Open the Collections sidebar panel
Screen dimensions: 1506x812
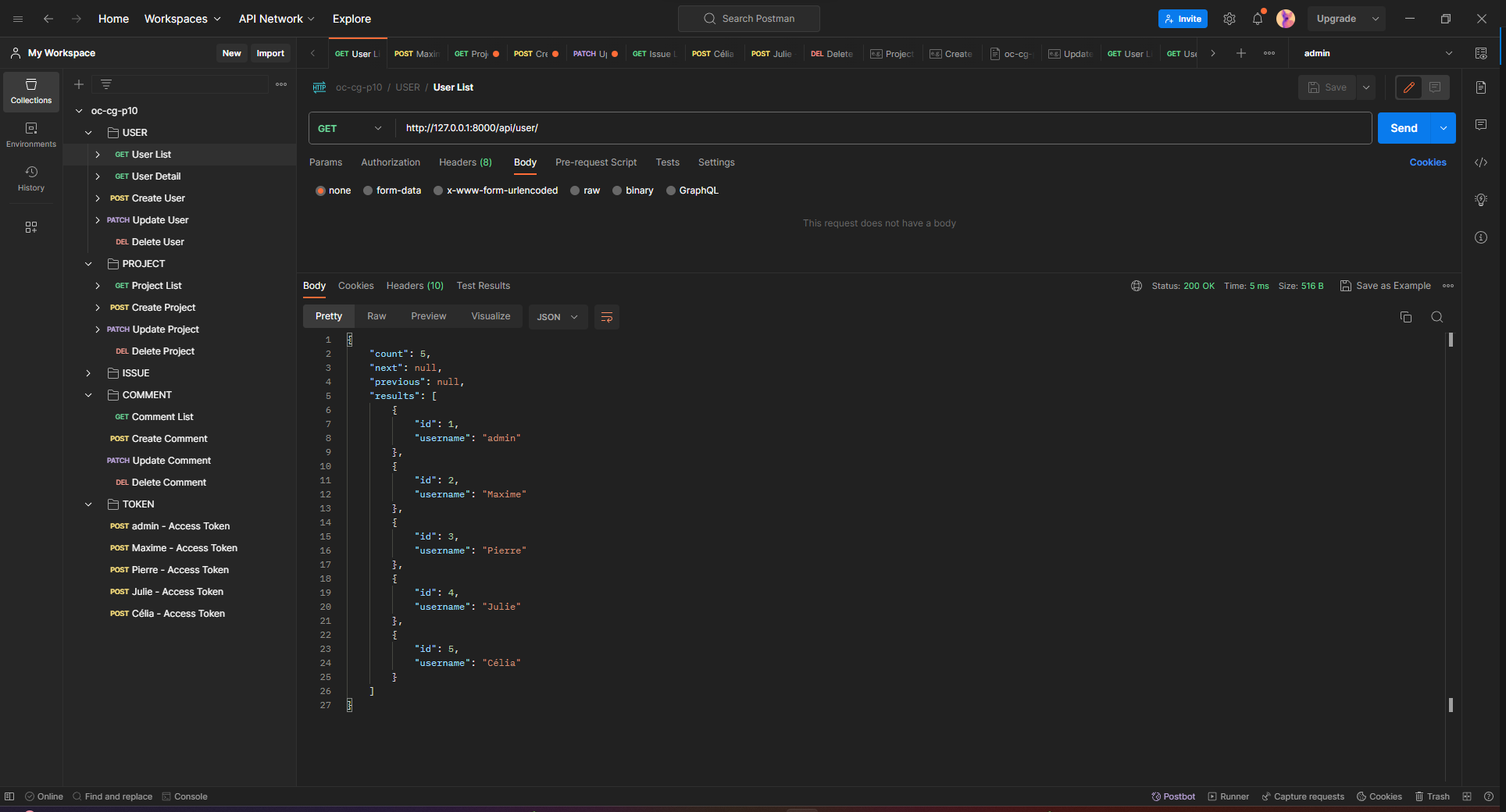point(31,91)
